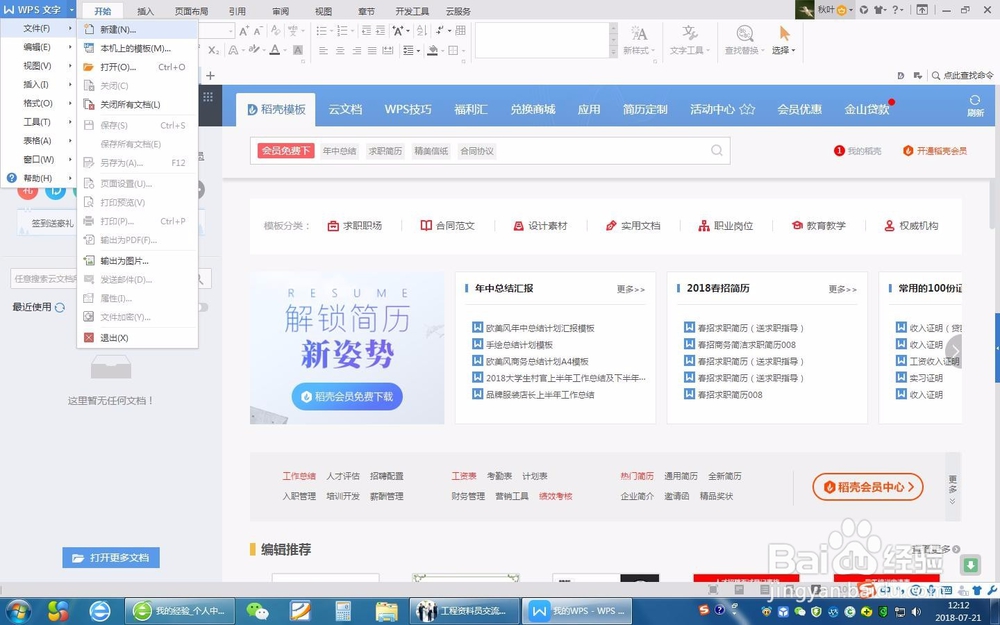Screen dimensions: 1000x625
Task: Refresh the 稻壳模板 page with the refresh icon
Action: pyautogui.click(x=975, y=100)
